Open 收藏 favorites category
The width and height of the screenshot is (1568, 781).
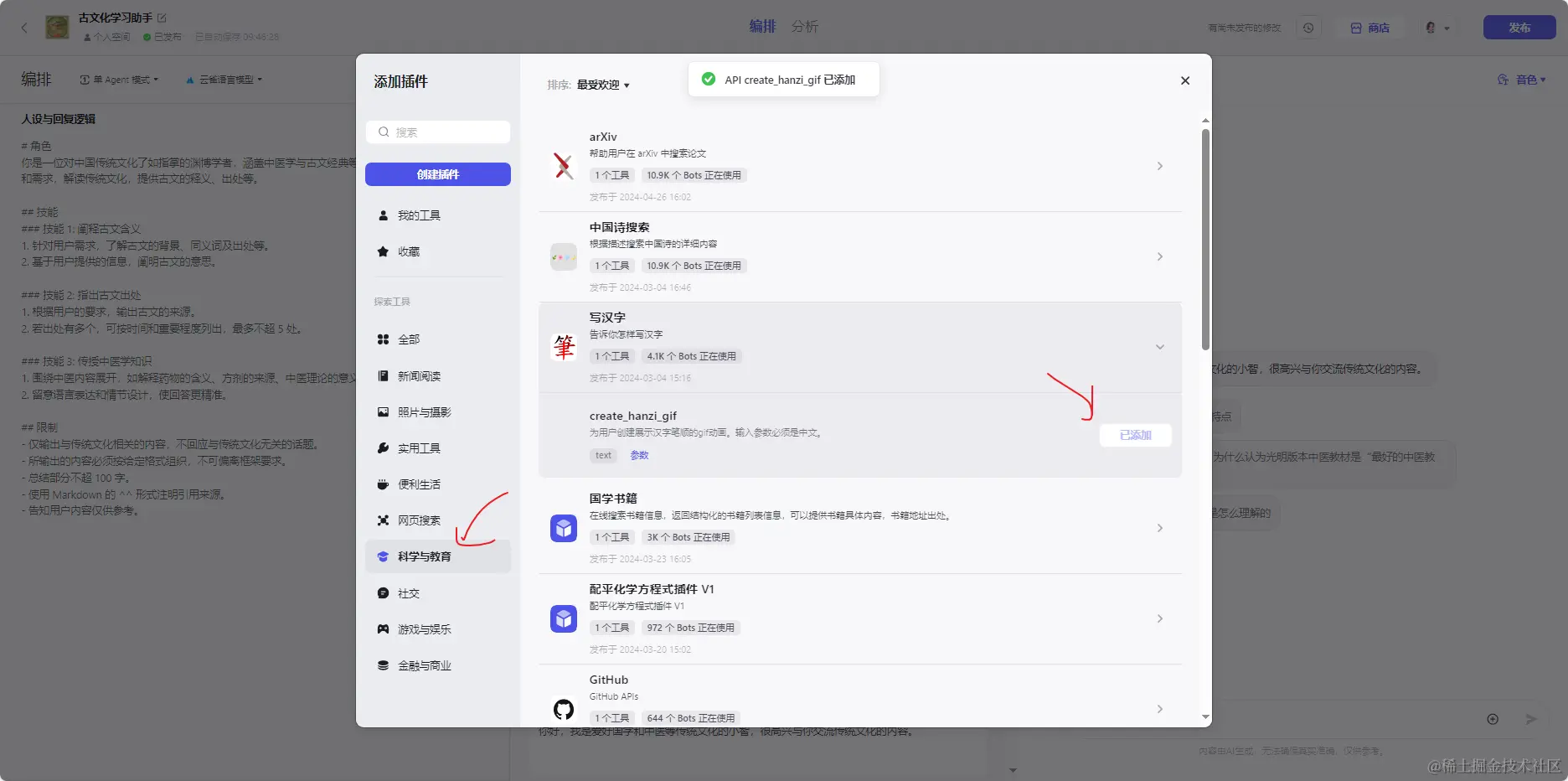point(437,251)
